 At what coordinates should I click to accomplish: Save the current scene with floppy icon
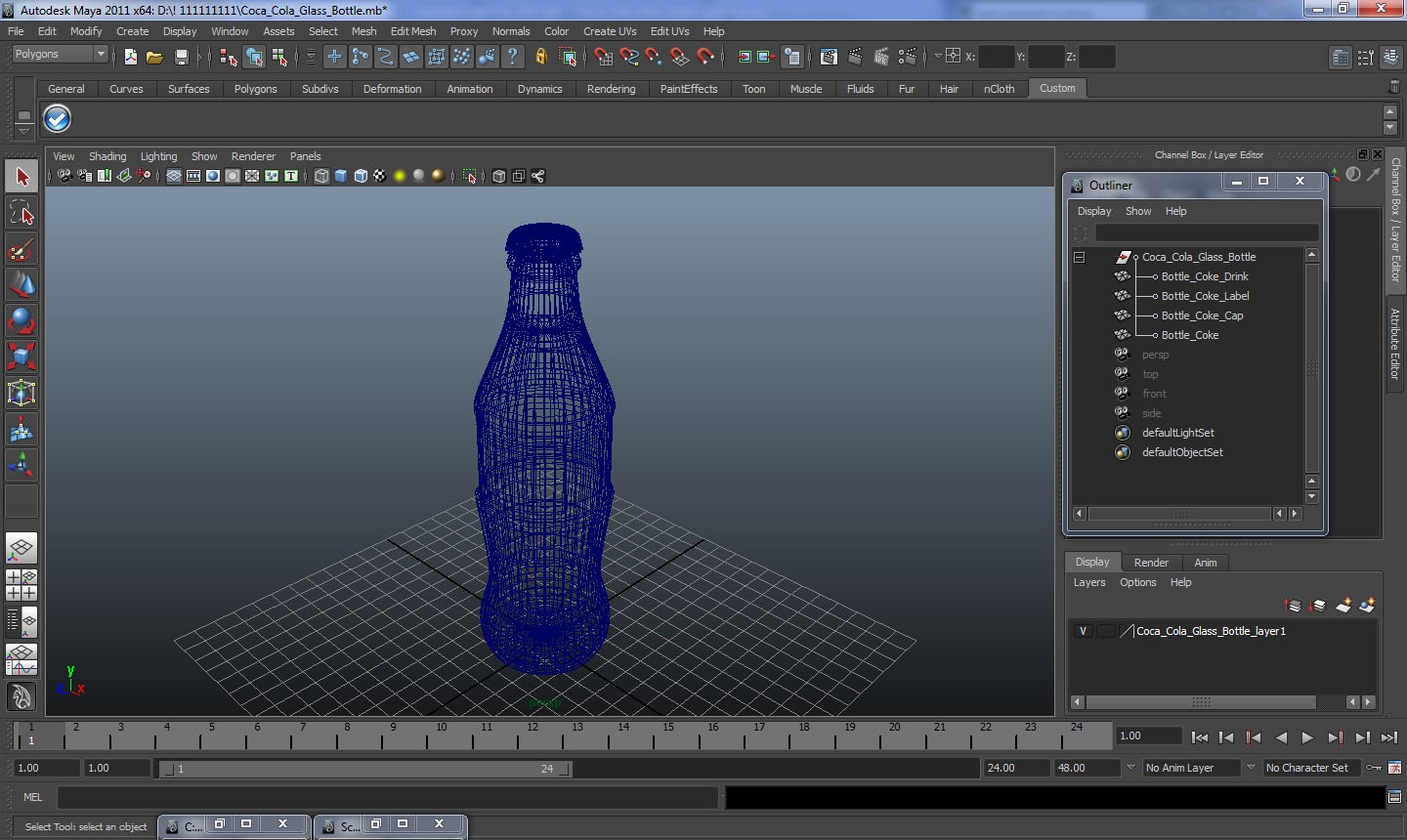[x=181, y=57]
